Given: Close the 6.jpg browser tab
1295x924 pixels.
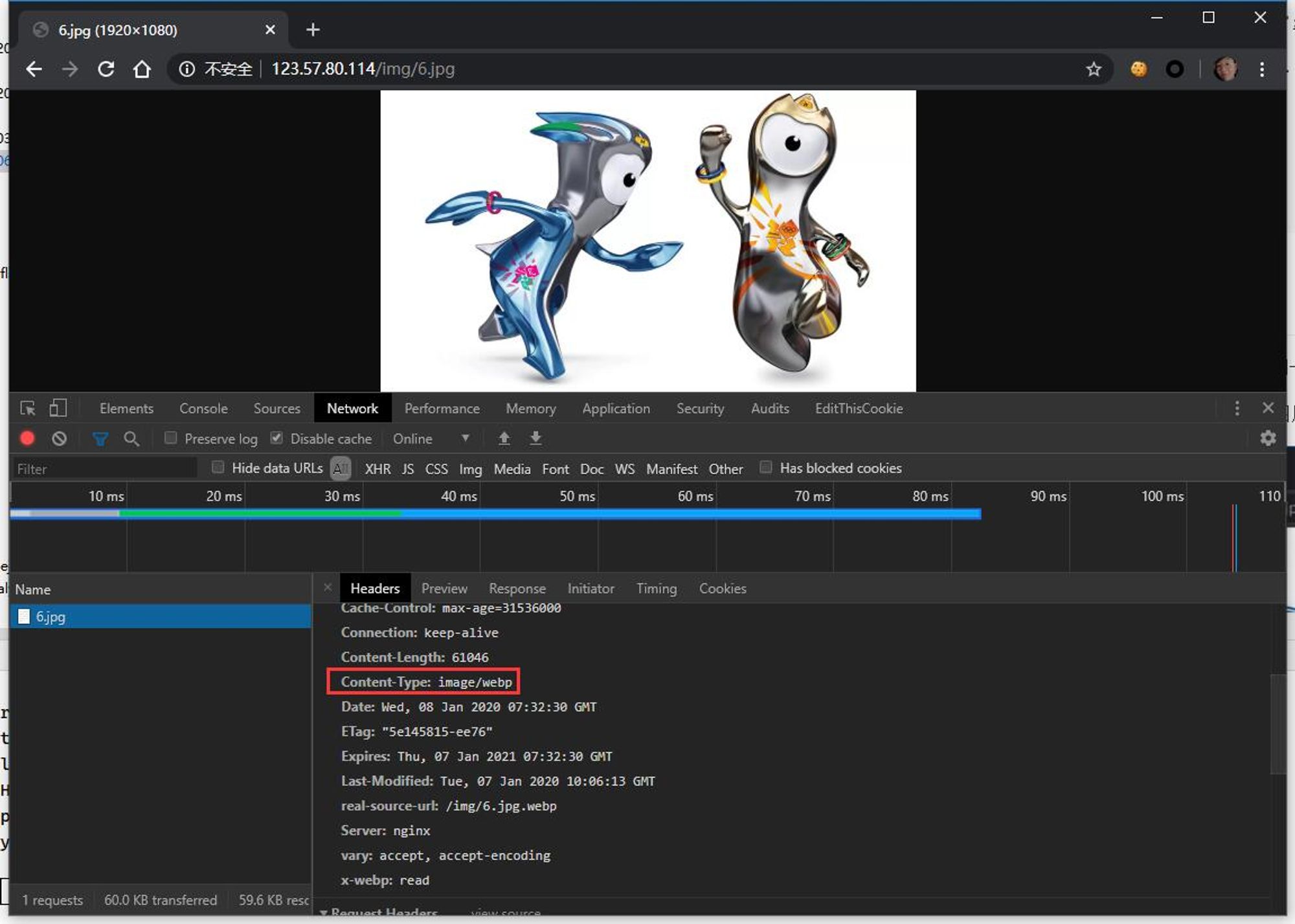Looking at the screenshot, I should [x=270, y=30].
